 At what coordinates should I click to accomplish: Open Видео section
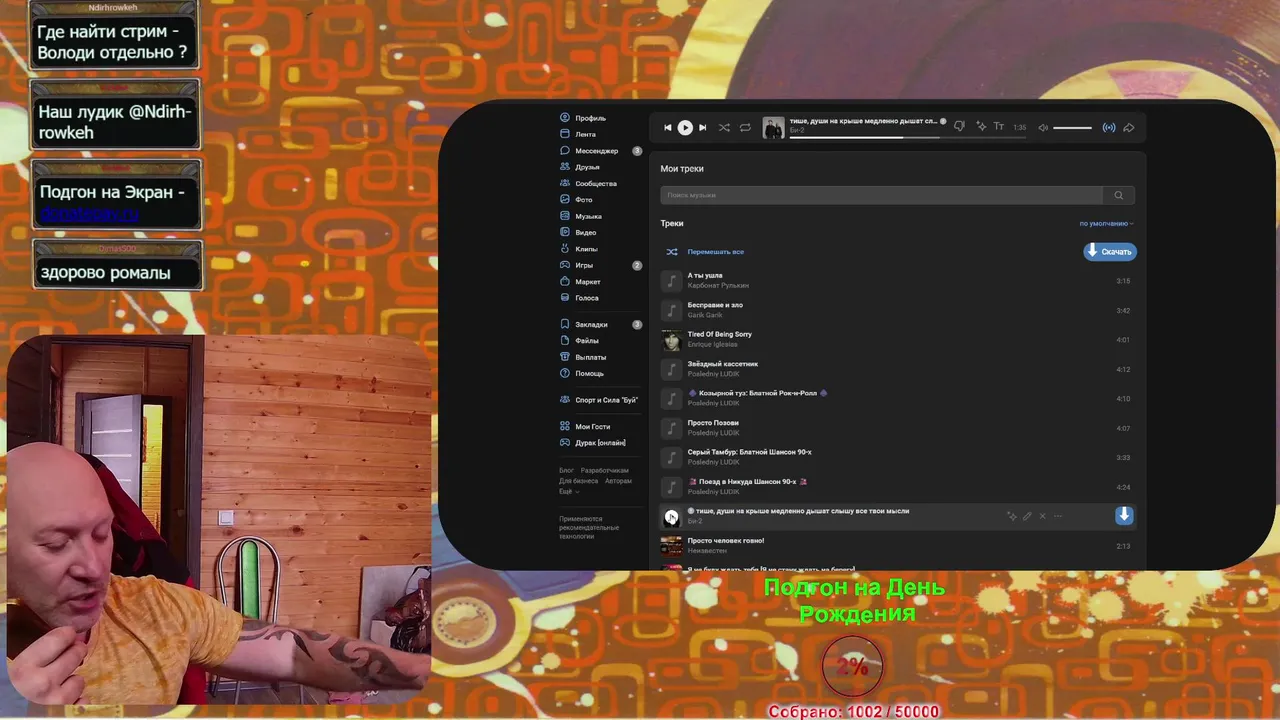[x=578, y=232]
